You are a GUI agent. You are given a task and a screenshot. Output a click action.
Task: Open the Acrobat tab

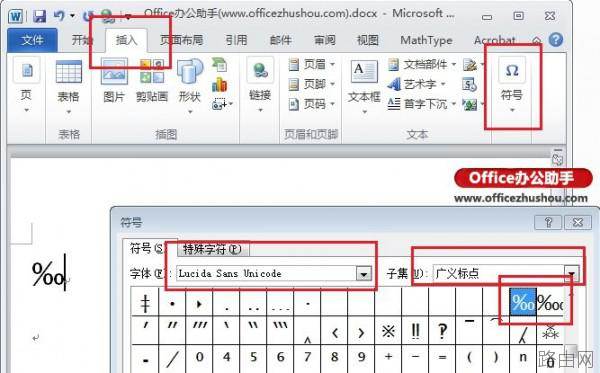pyautogui.click(x=494, y=40)
